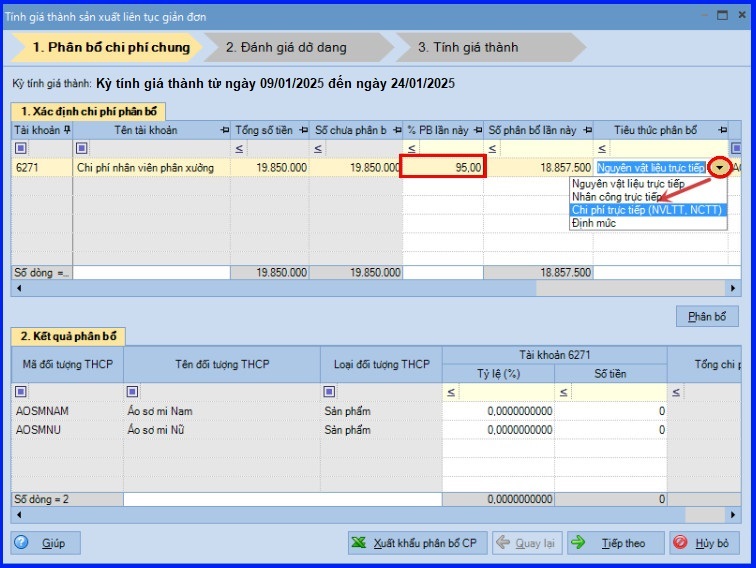756x568 pixels.
Task: Choose Chi phí trực tiếp (NVLTT, NCTT) option
Action: (647, 210)
